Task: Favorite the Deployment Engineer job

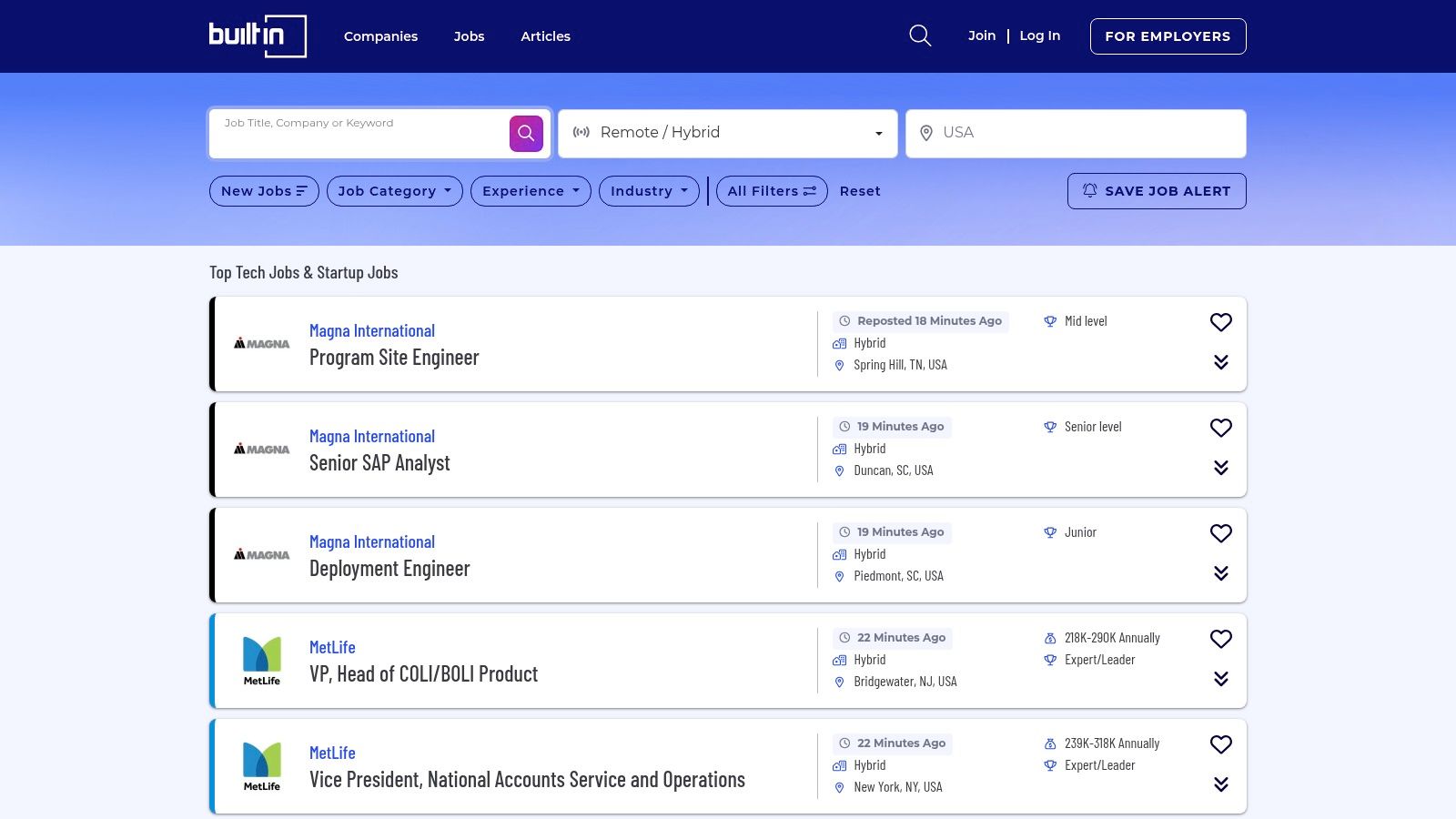Action: pyautogui.click(x=1221, y=533)
